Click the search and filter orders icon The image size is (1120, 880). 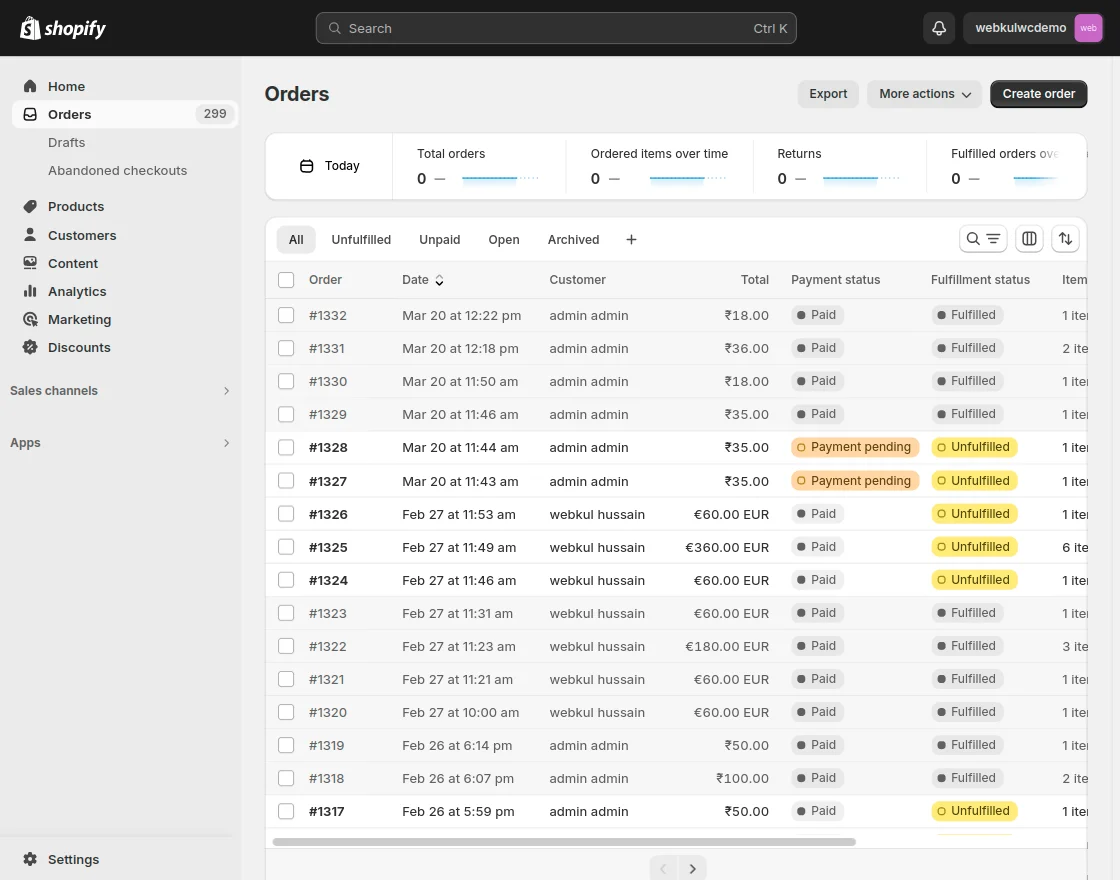pos(982,239)
